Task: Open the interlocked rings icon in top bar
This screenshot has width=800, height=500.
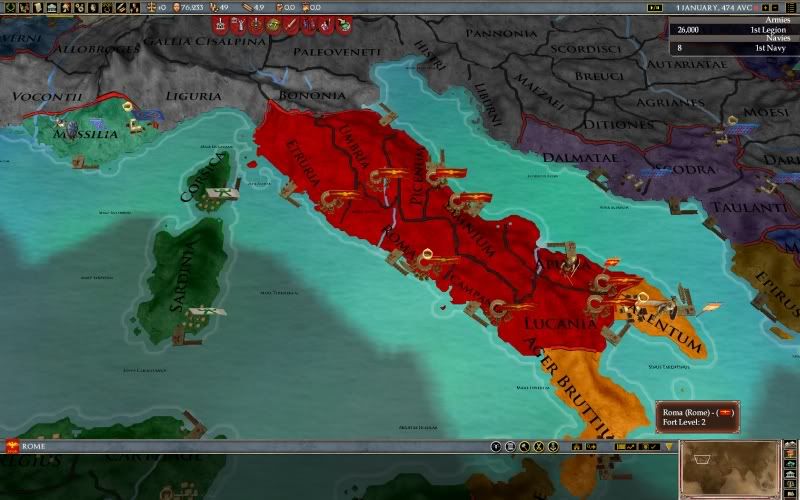Action: point(79,8)
